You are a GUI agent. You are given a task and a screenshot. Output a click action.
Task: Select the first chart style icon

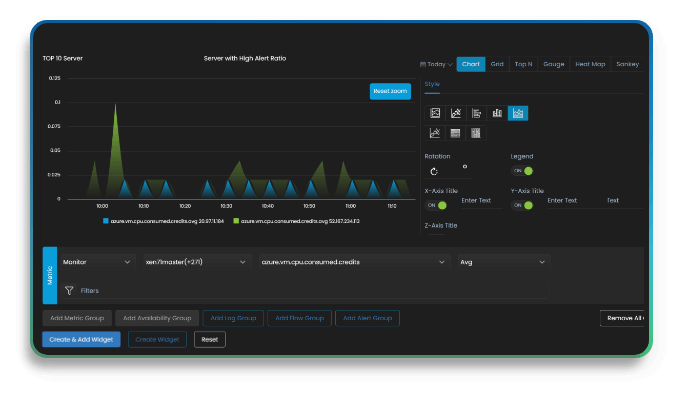435,113
